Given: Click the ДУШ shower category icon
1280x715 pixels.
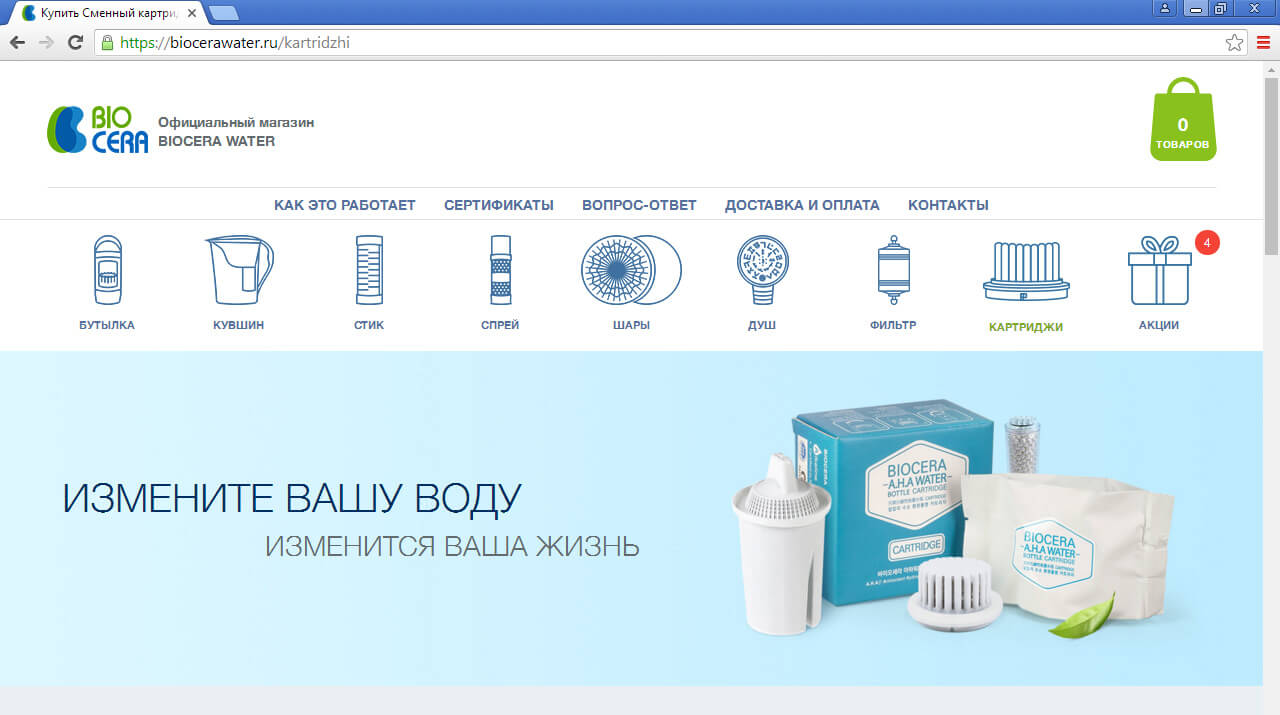Looking at the screenshot, I should coord(763,270).
